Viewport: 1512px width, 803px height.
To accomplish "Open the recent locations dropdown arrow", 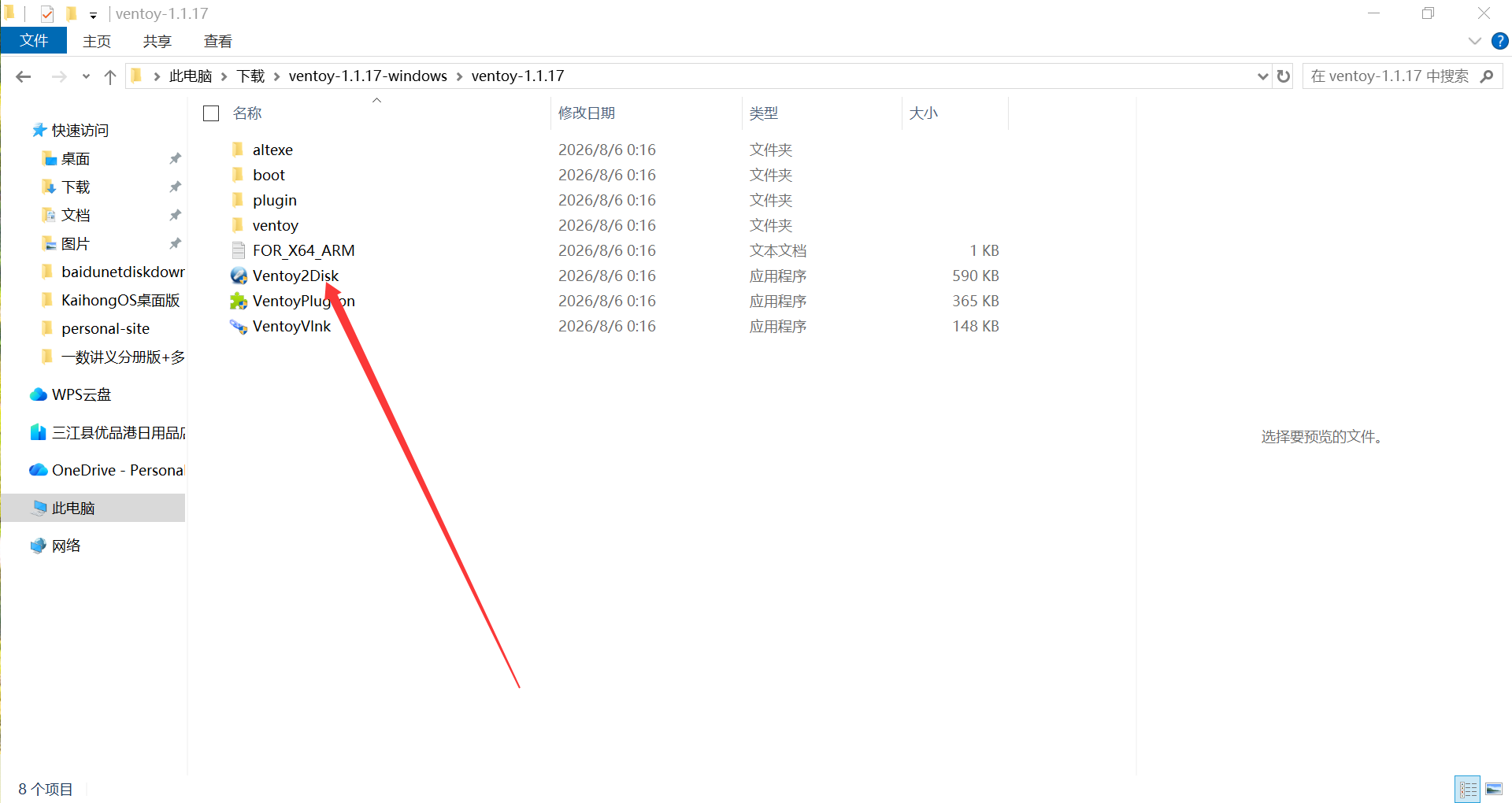I will [x=86, y=76].
